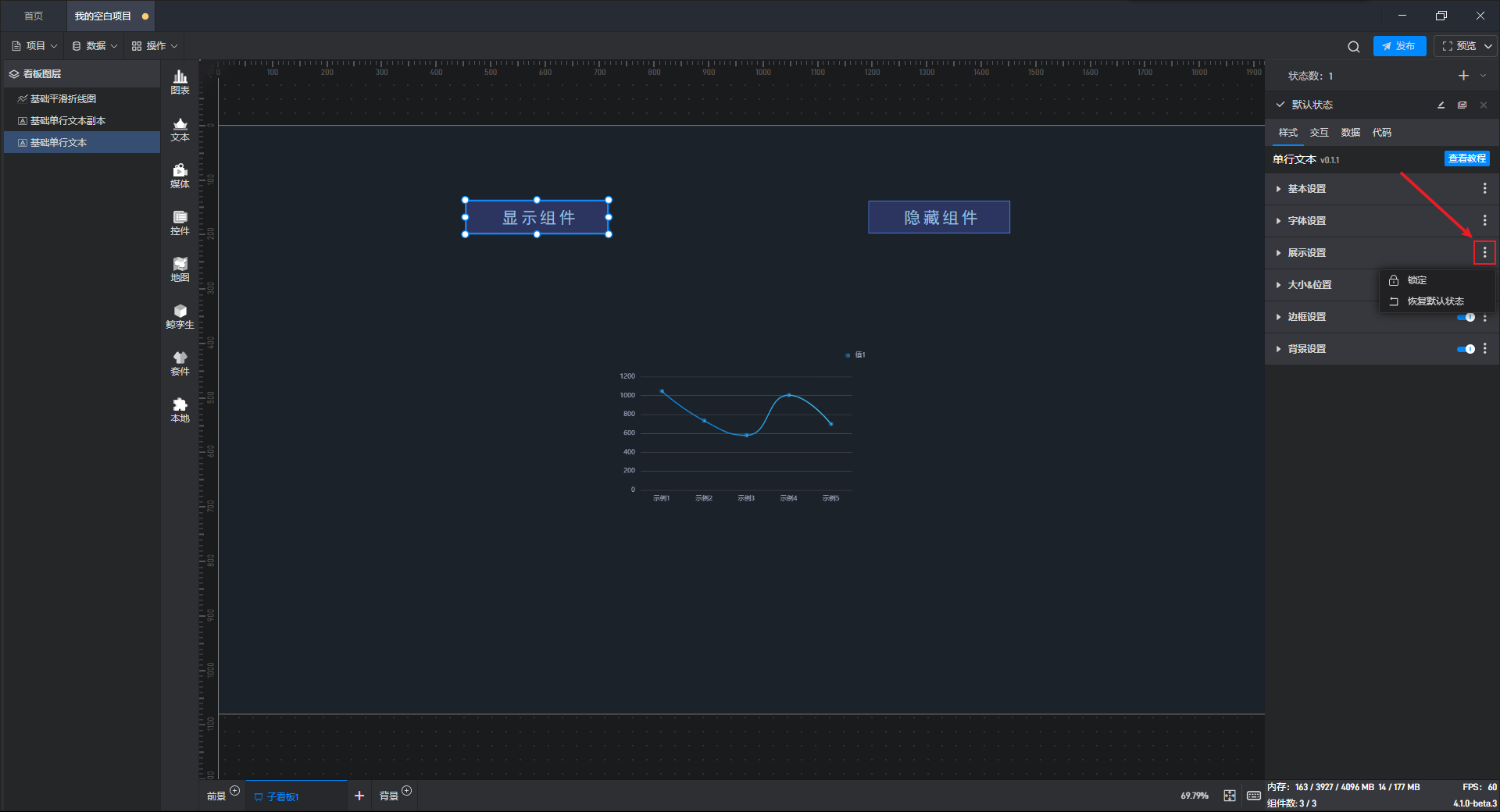The image size is (1500, 812).
Task: Click the fit-to-screen icon in status bar
Action: (1230, 796)
